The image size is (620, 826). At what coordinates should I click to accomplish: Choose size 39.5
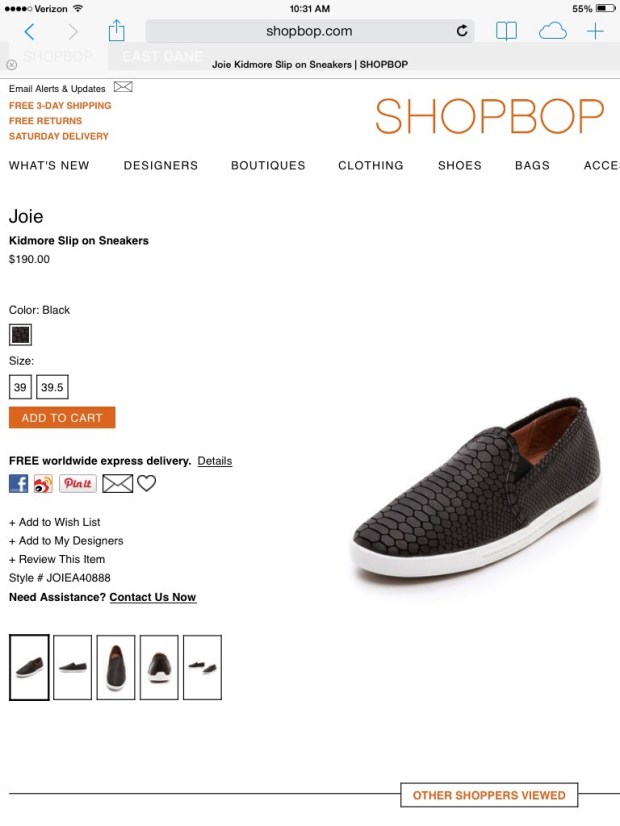click(52, 387)
